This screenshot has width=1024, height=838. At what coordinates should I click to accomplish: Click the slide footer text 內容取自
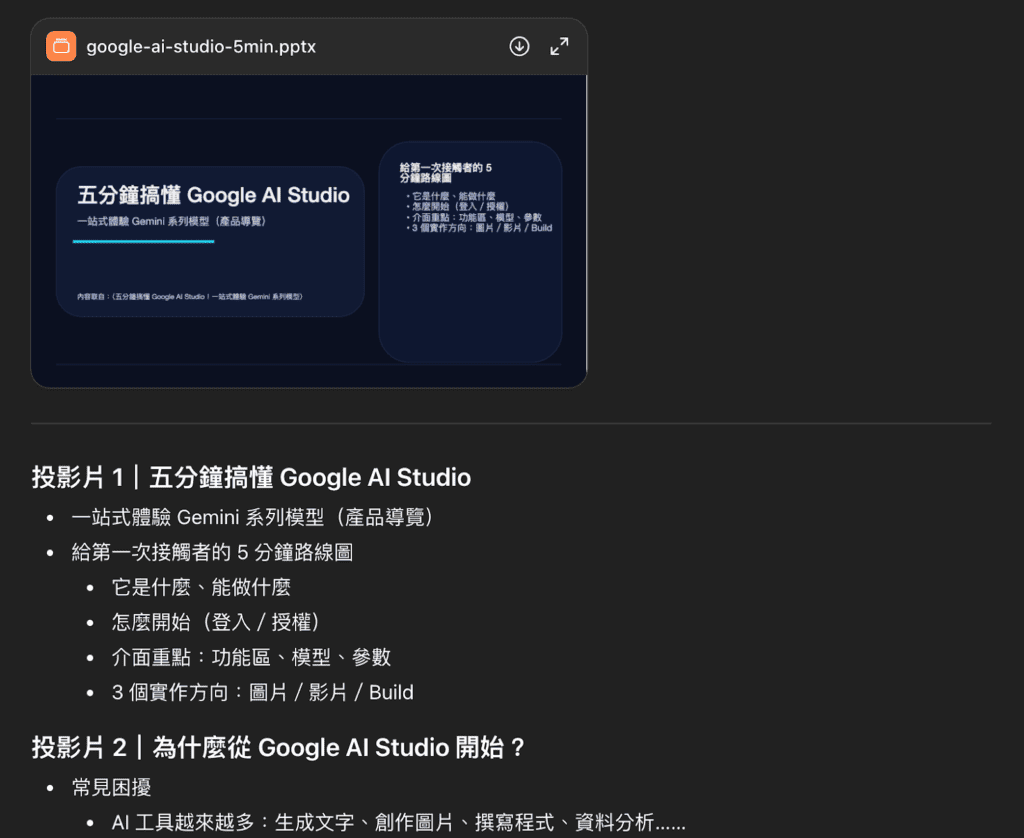[189, 297]
